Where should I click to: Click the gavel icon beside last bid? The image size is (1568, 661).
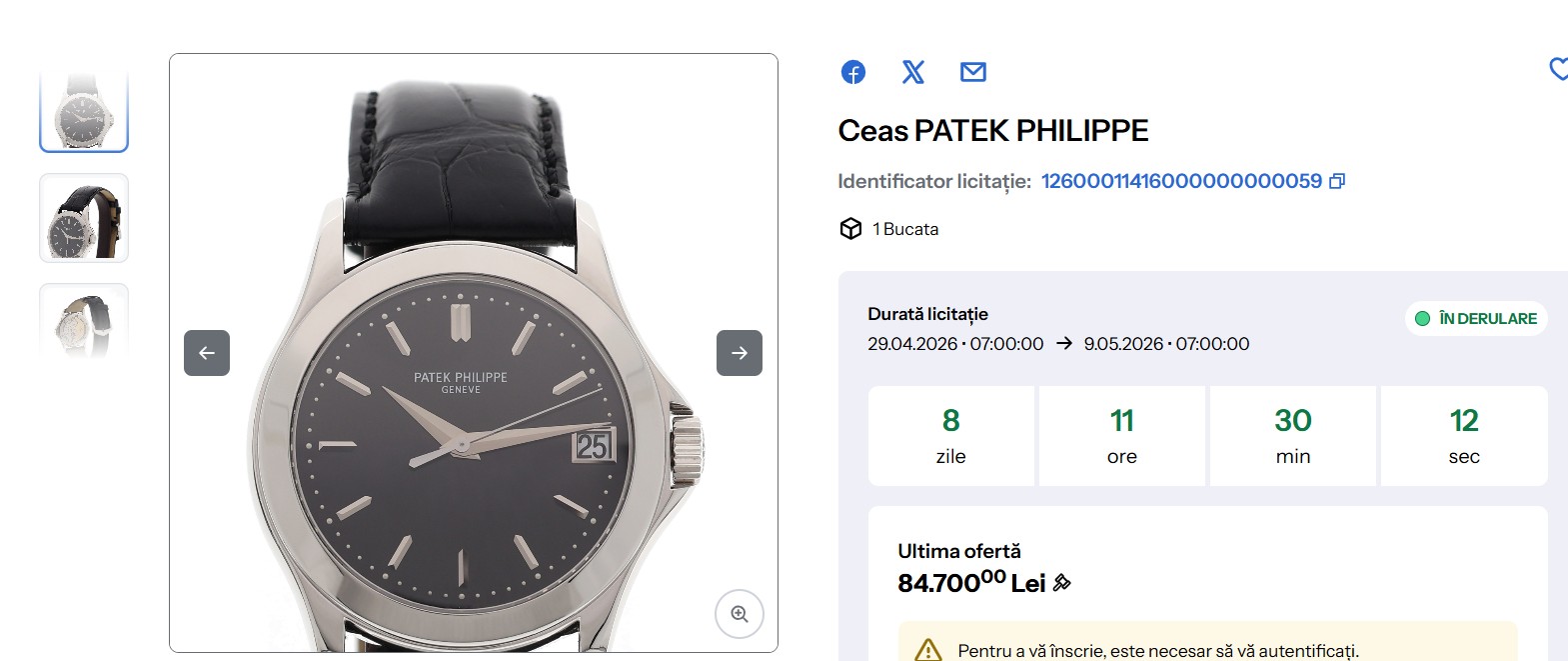coord(1062,583)
